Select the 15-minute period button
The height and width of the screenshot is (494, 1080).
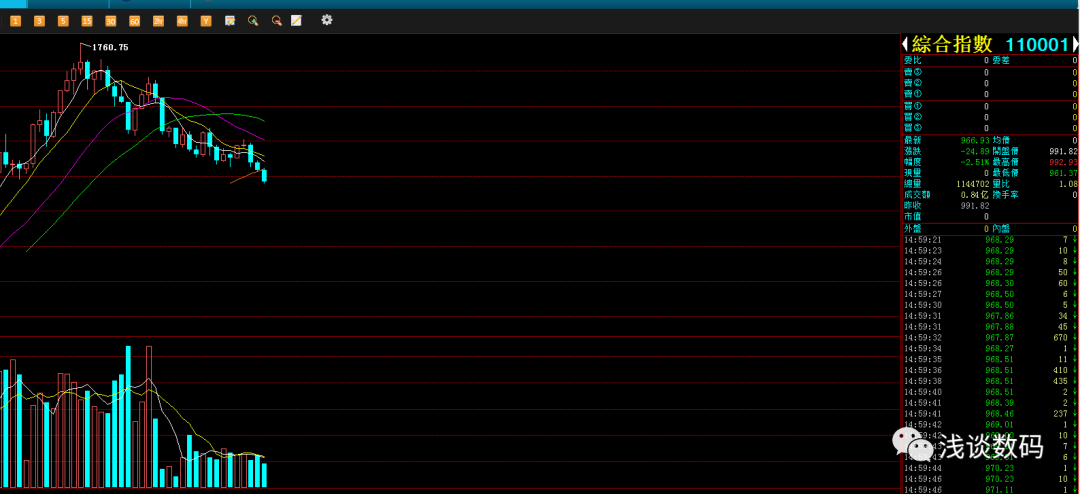(x=87, y=21)
